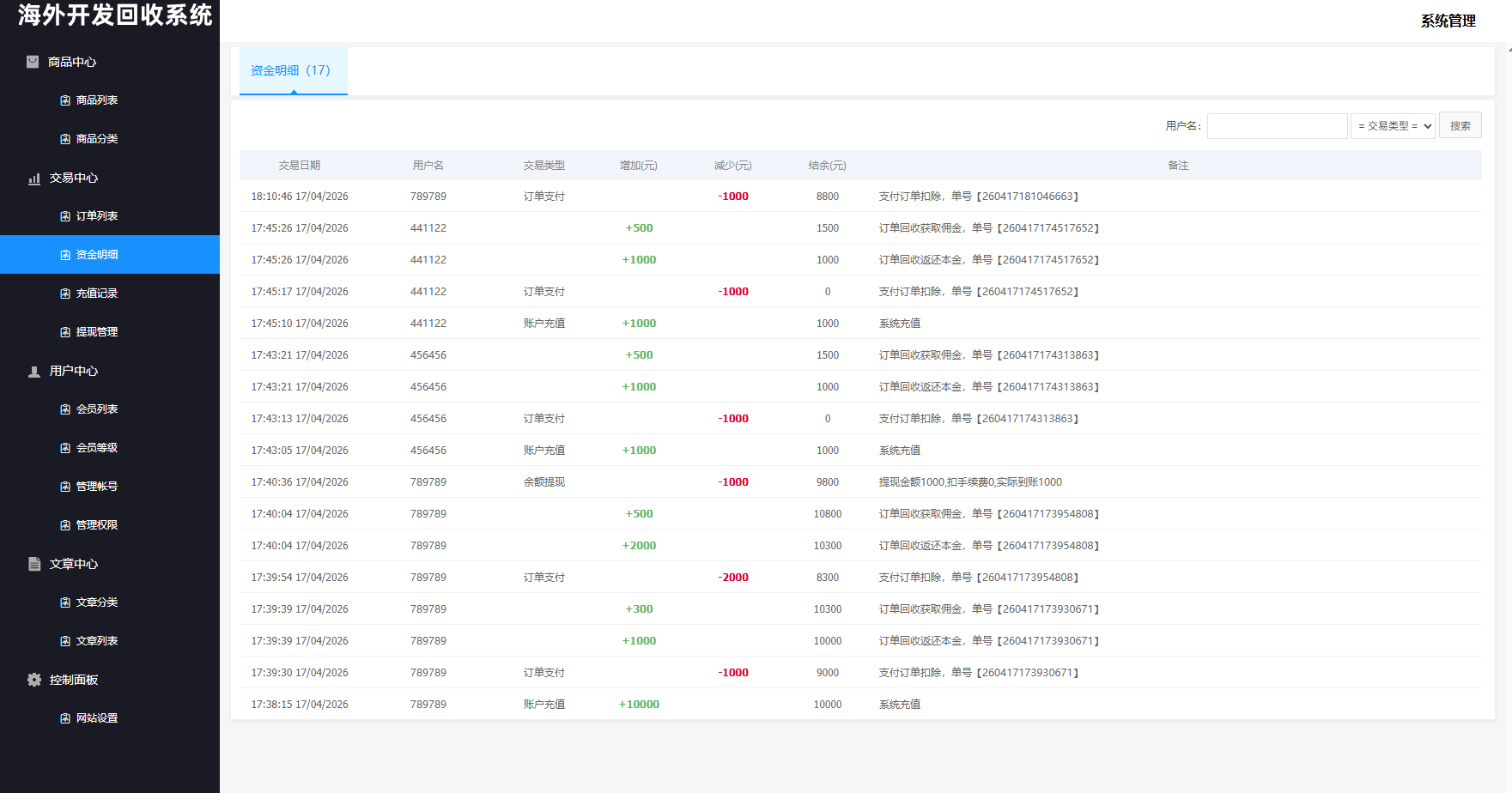Click the 控制面板 gear icon

(x=33, y=679)
